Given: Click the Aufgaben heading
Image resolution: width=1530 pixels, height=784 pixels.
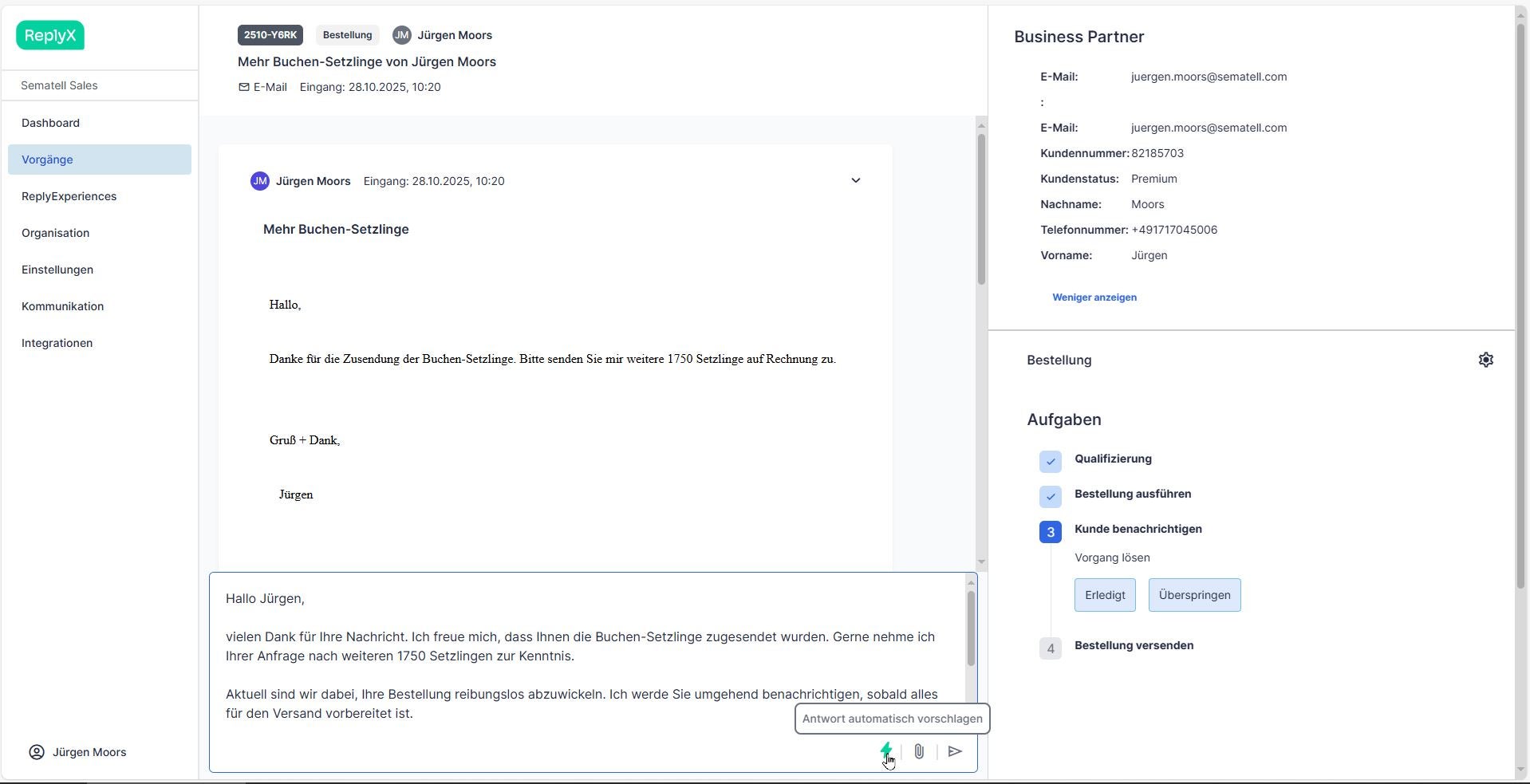Looking at the screenshot, I should coord(1064,420).
